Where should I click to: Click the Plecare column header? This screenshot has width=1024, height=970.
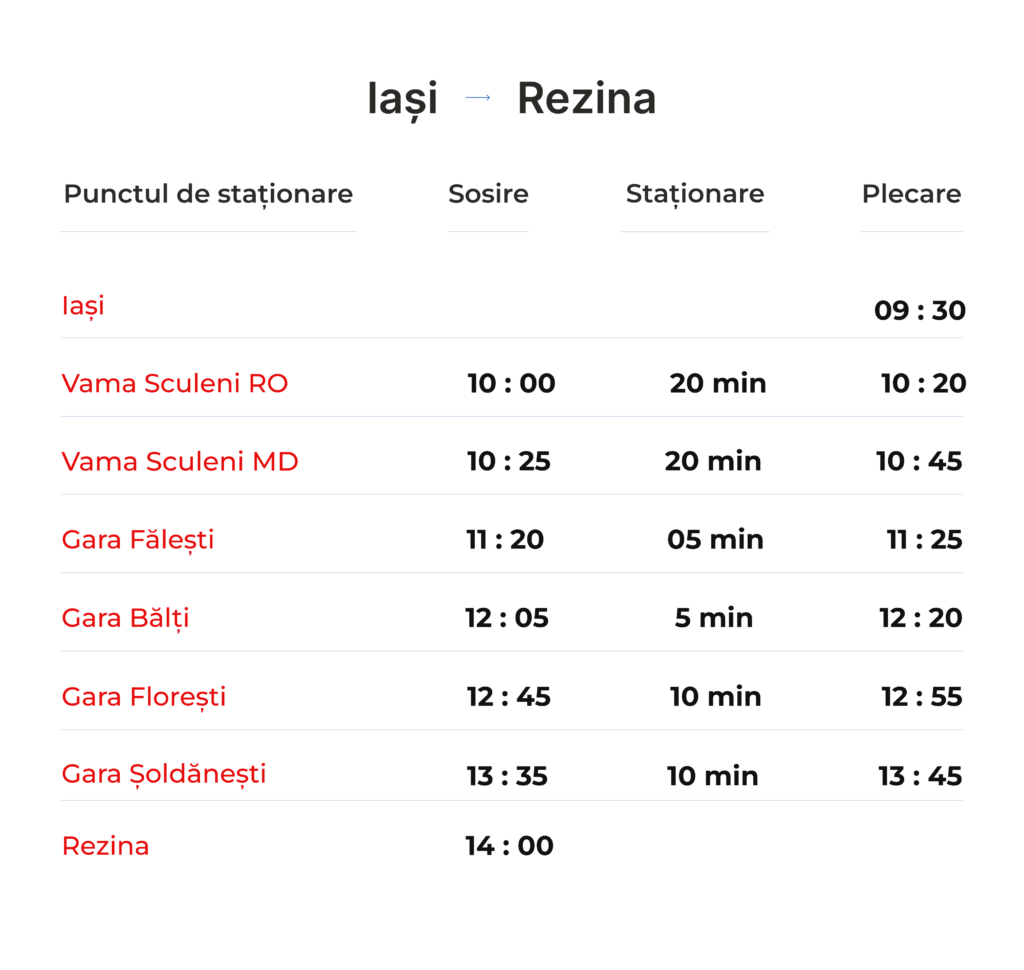[911, 194]
